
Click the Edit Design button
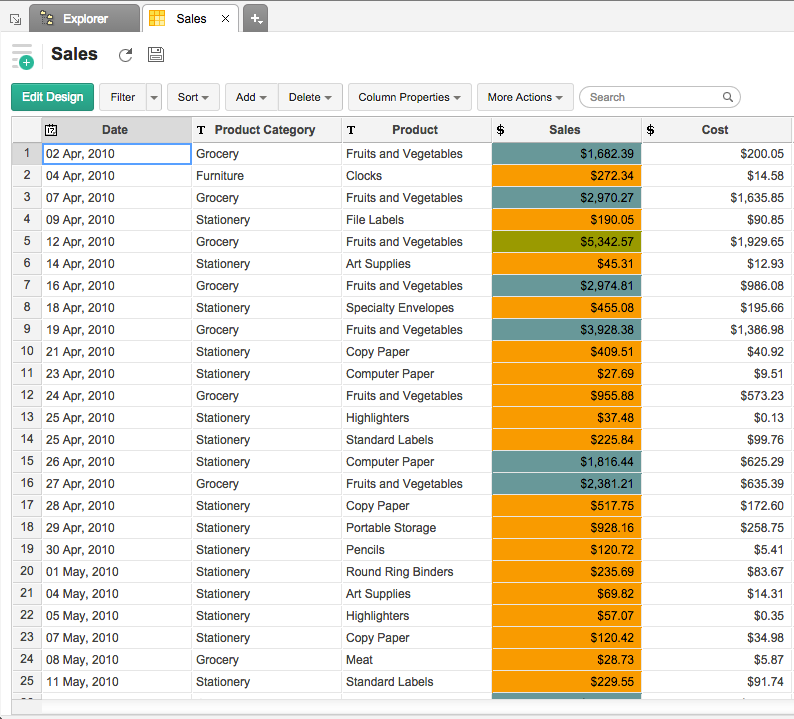(x=52, y=97)
